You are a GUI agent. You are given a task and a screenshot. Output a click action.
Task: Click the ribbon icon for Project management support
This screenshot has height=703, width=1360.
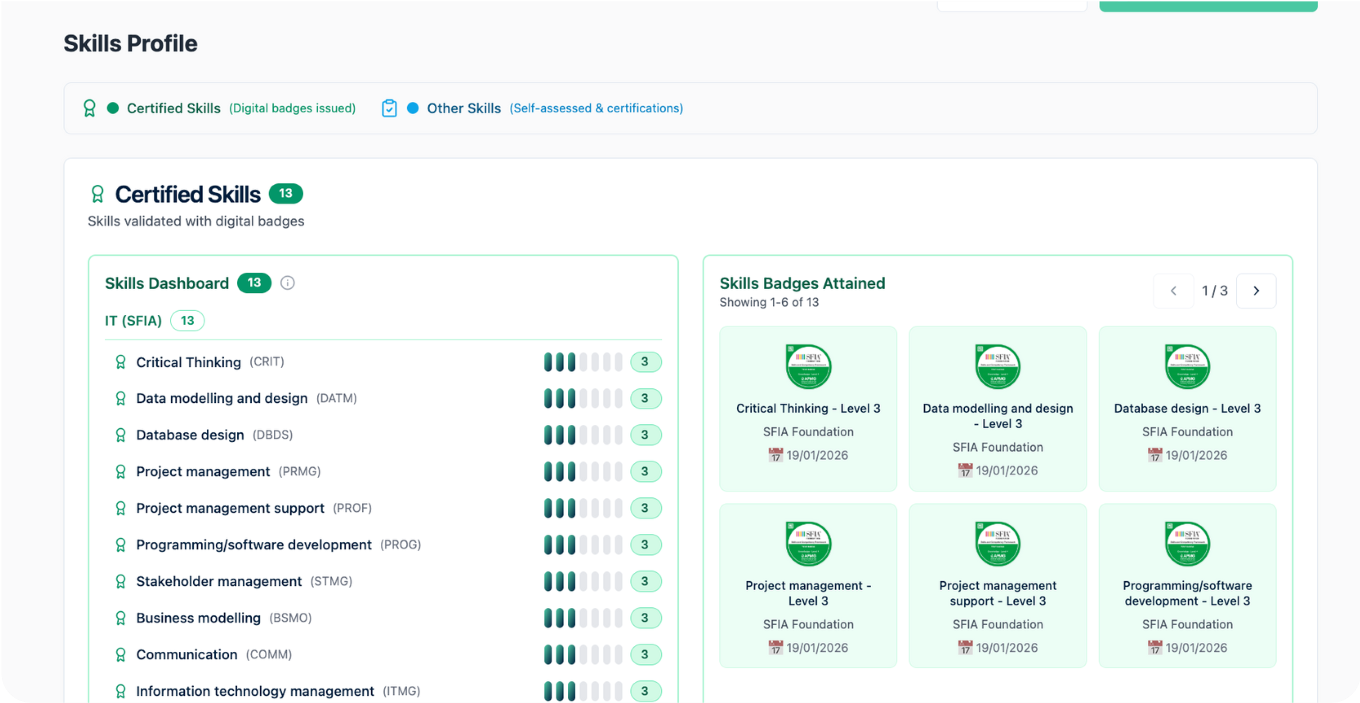(121, 508)
